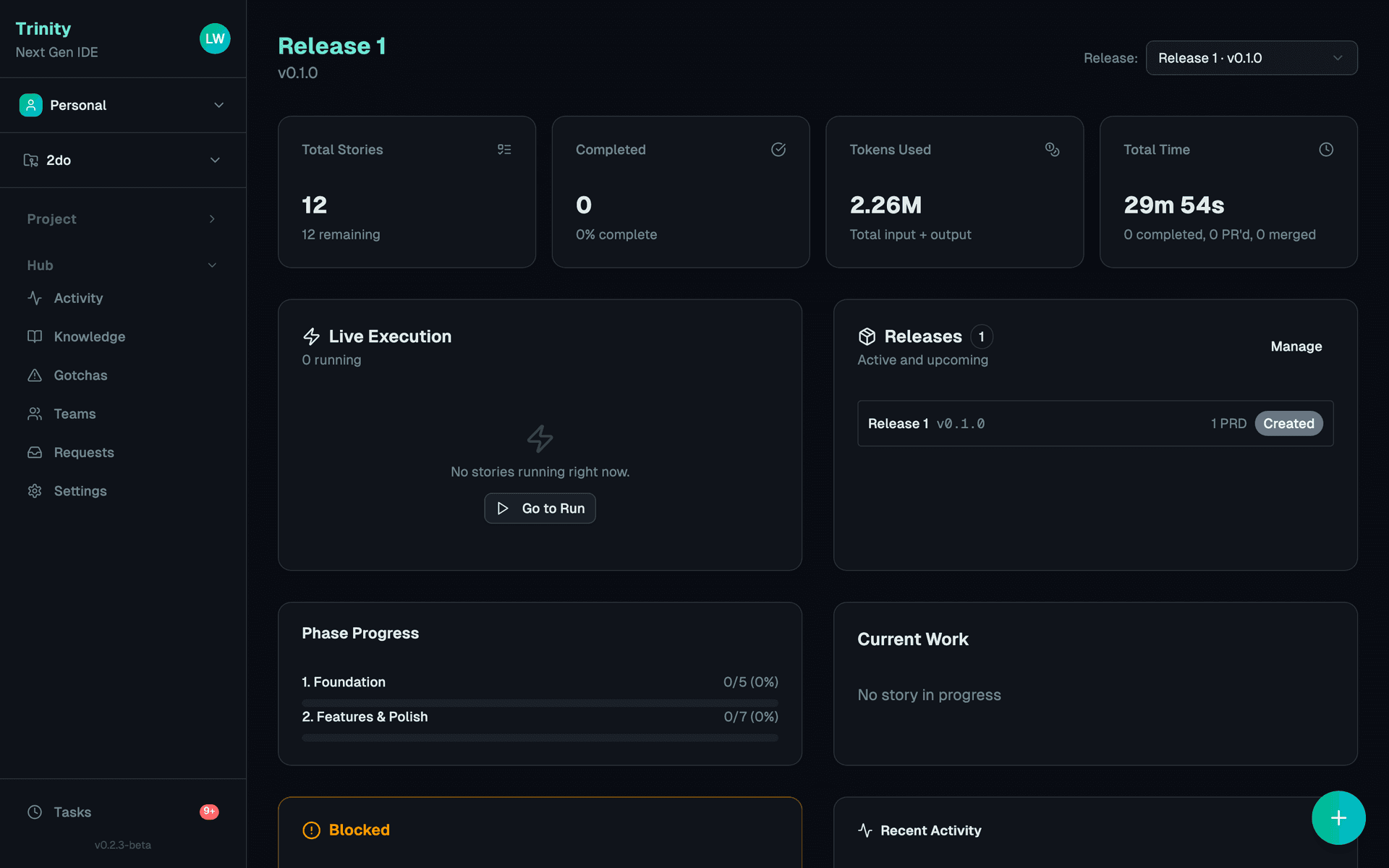The width and height of the screenshot is (1389, 868).
Task: Click the floating plus action button
Action: (1338, 818)
